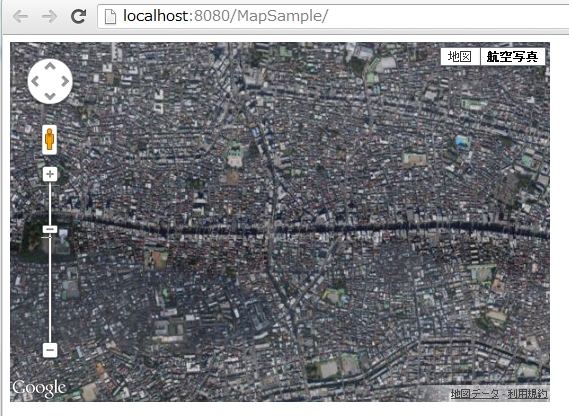Select the orange Street View pegman
Screen dimensions: 569x416
[50, 140]
